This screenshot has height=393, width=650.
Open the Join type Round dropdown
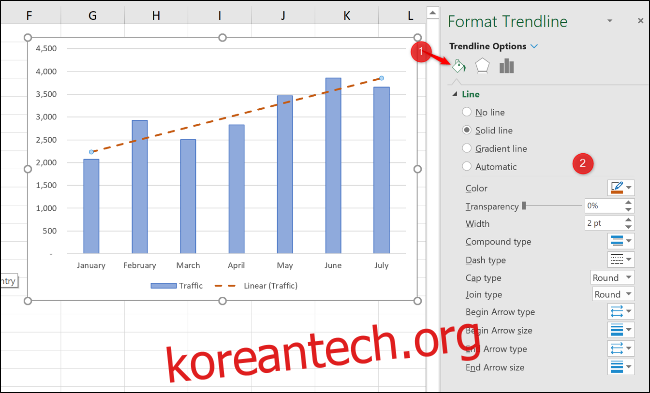[613, 294]
